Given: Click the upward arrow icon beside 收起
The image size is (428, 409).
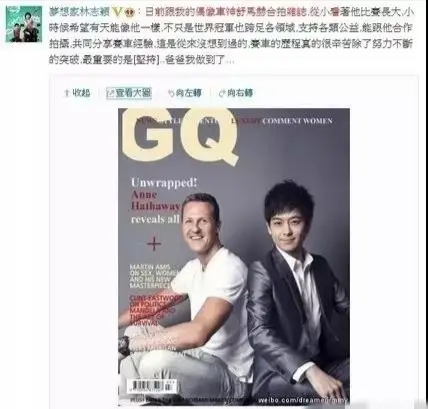Looking at the screenshot, I should [67, 93].
